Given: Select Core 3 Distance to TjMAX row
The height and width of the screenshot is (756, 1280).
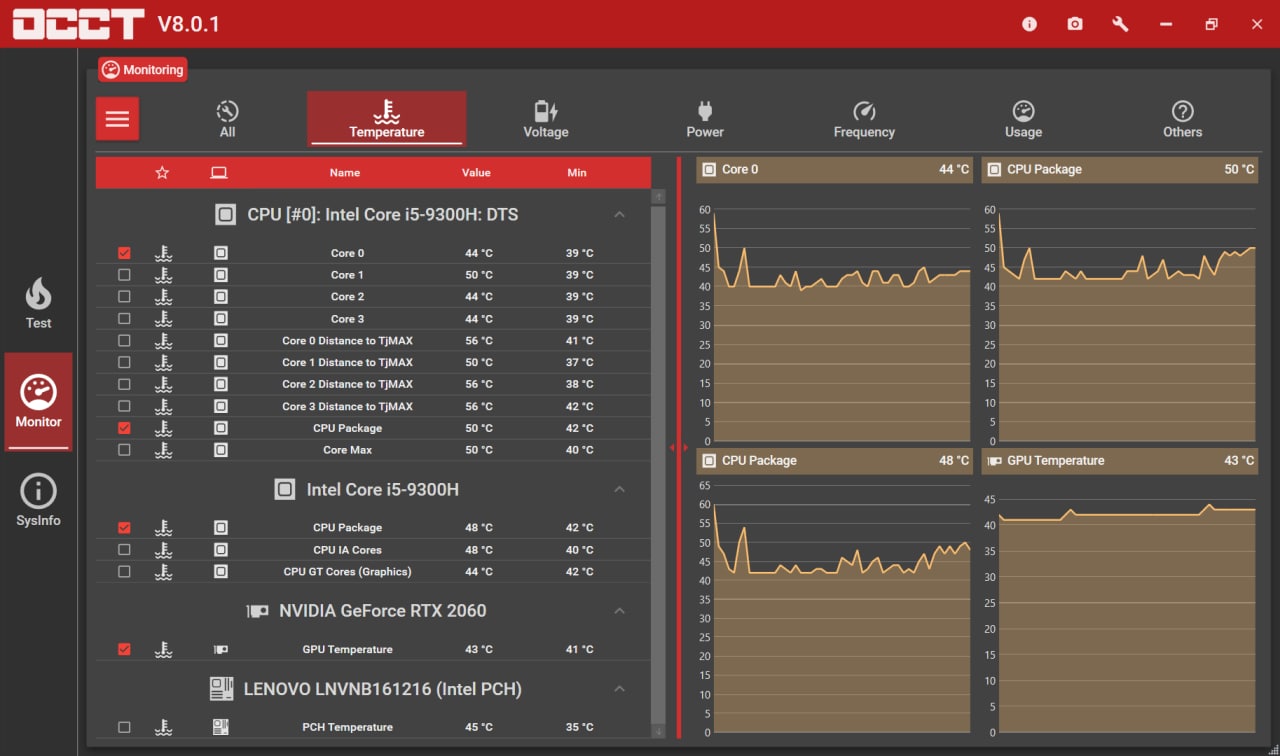Looking at the screenshot, I should click(x=373, y=406).
